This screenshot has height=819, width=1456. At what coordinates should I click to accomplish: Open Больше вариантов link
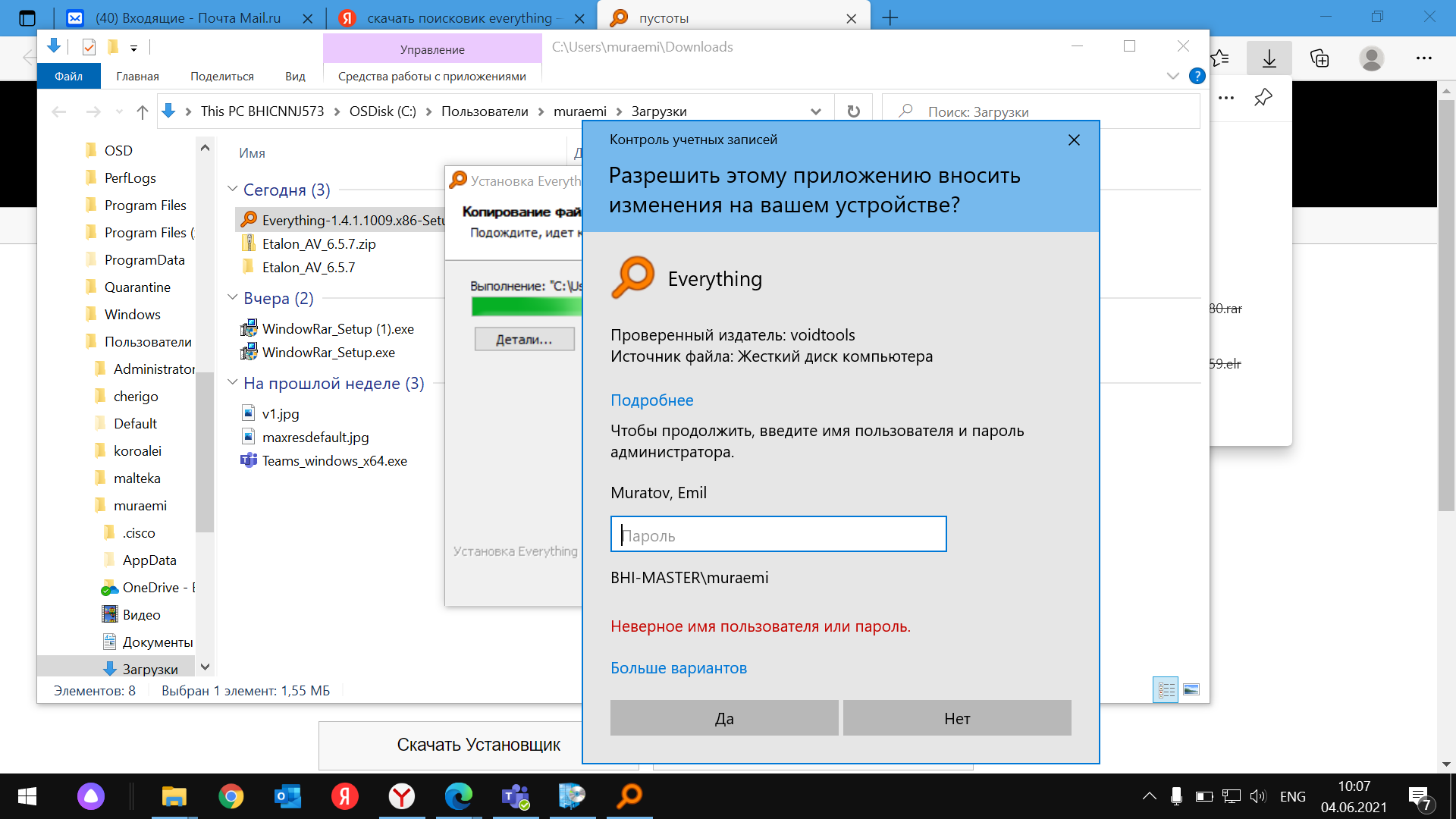point(679,668)
